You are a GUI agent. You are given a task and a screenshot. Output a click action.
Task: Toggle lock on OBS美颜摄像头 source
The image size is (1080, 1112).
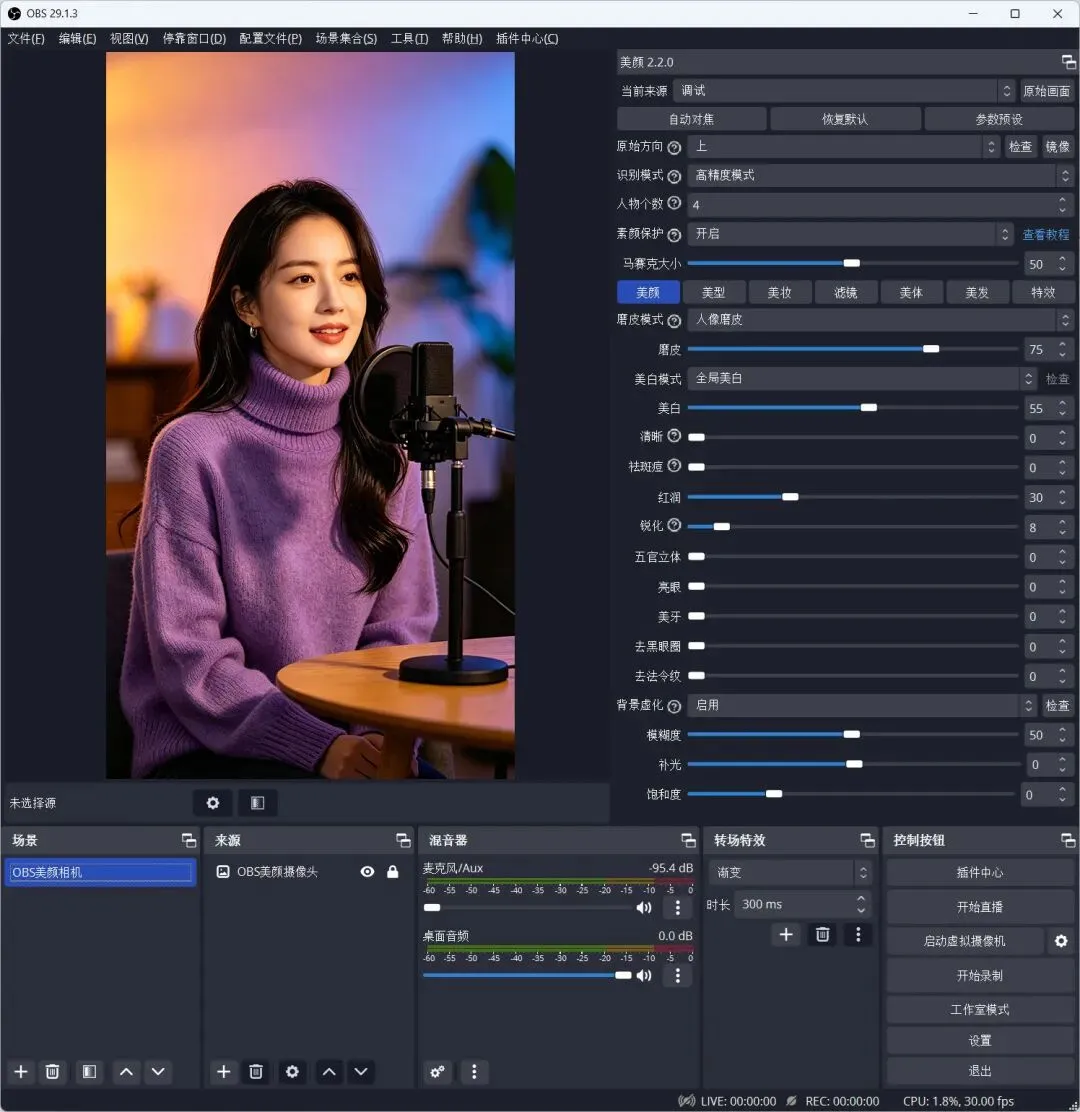392,872
